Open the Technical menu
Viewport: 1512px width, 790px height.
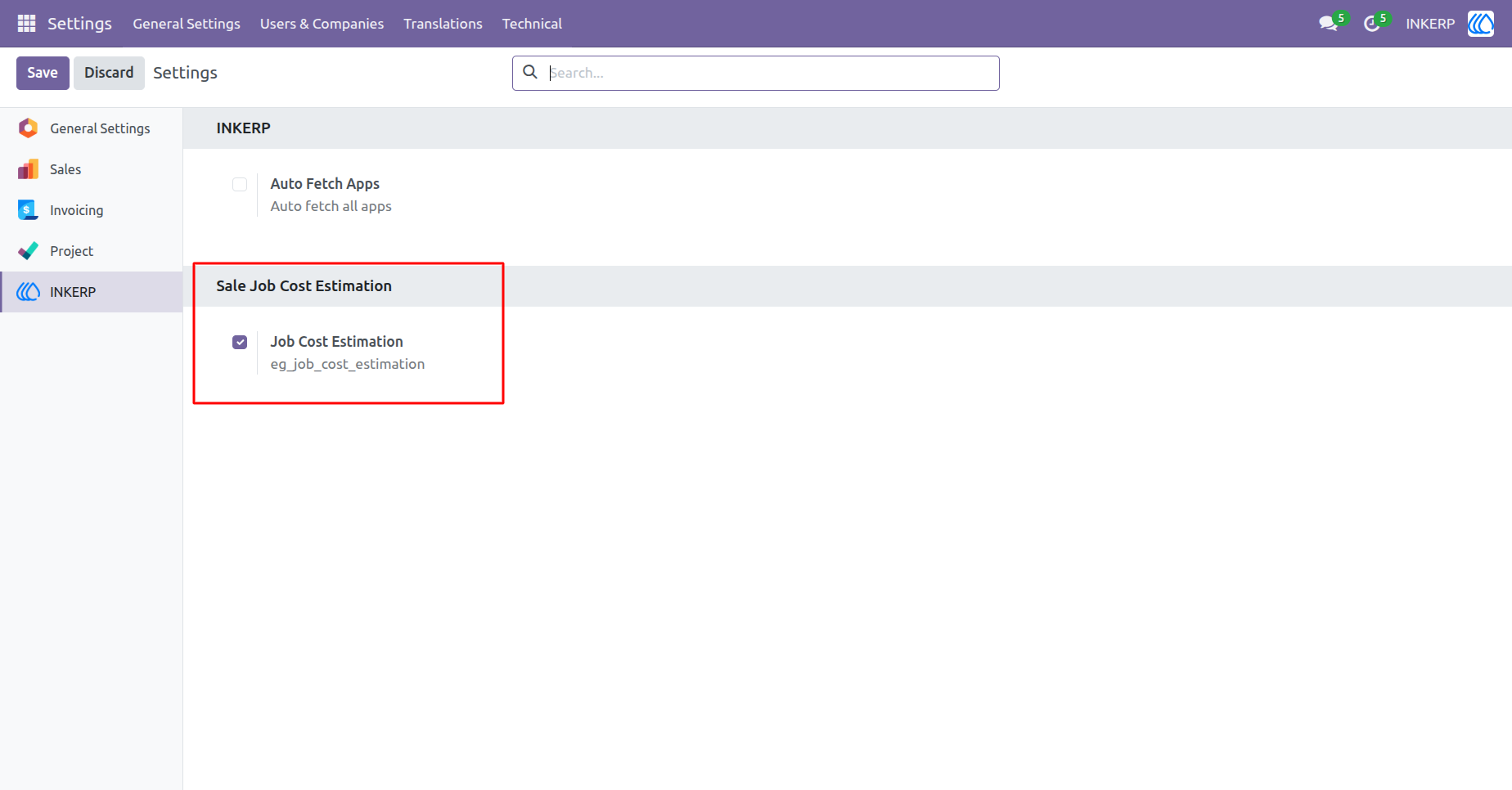pos(532,24)
